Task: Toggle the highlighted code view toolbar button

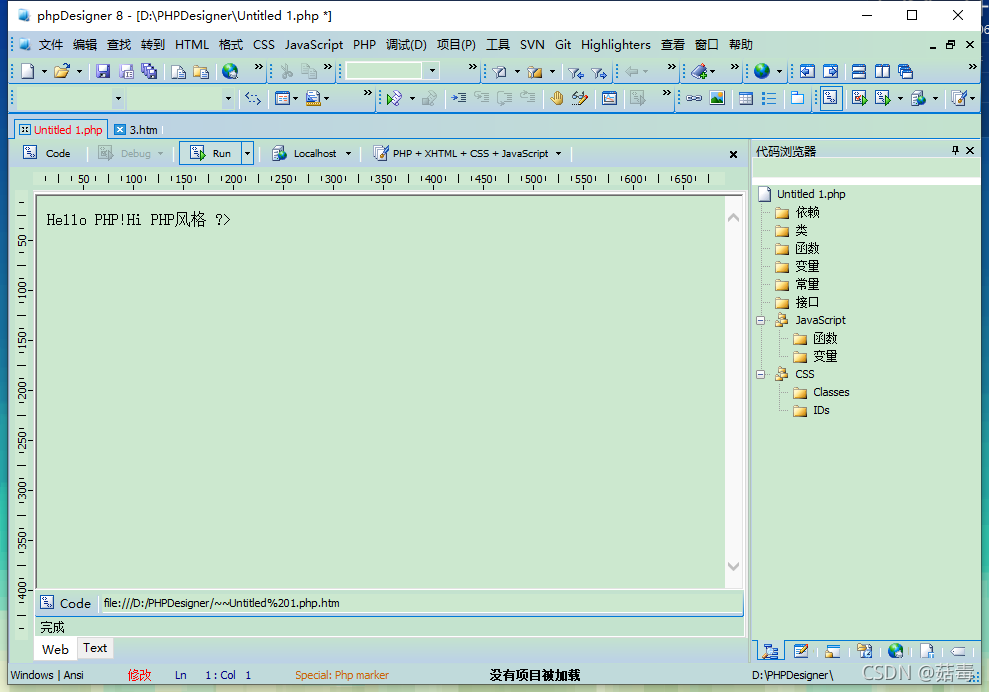Action: (831, 98)
